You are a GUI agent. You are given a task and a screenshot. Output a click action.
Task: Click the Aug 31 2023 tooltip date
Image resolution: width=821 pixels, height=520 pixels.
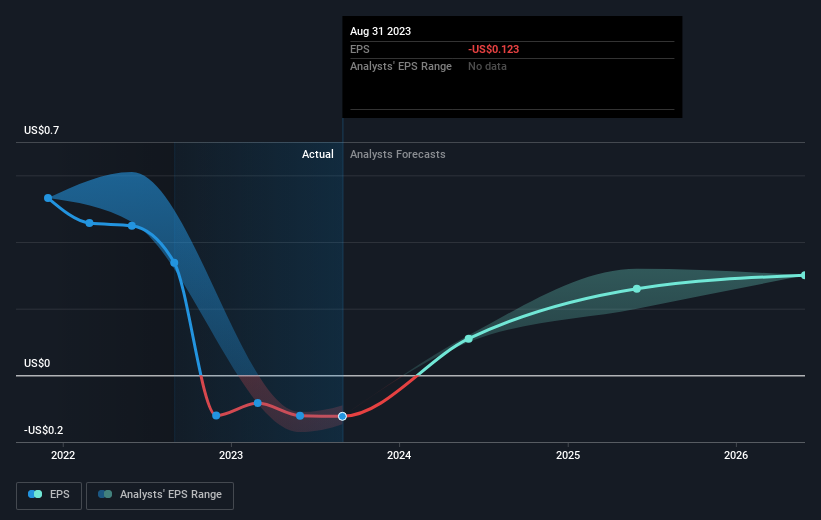click(x=380, y=31)
